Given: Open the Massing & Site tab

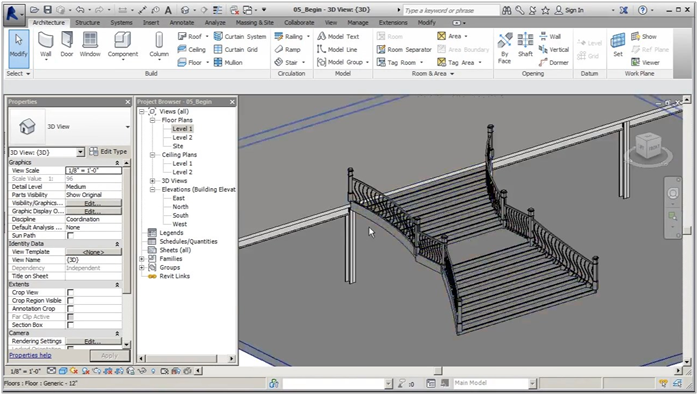Looking at the screenshot, I should (x=255, y=22).
